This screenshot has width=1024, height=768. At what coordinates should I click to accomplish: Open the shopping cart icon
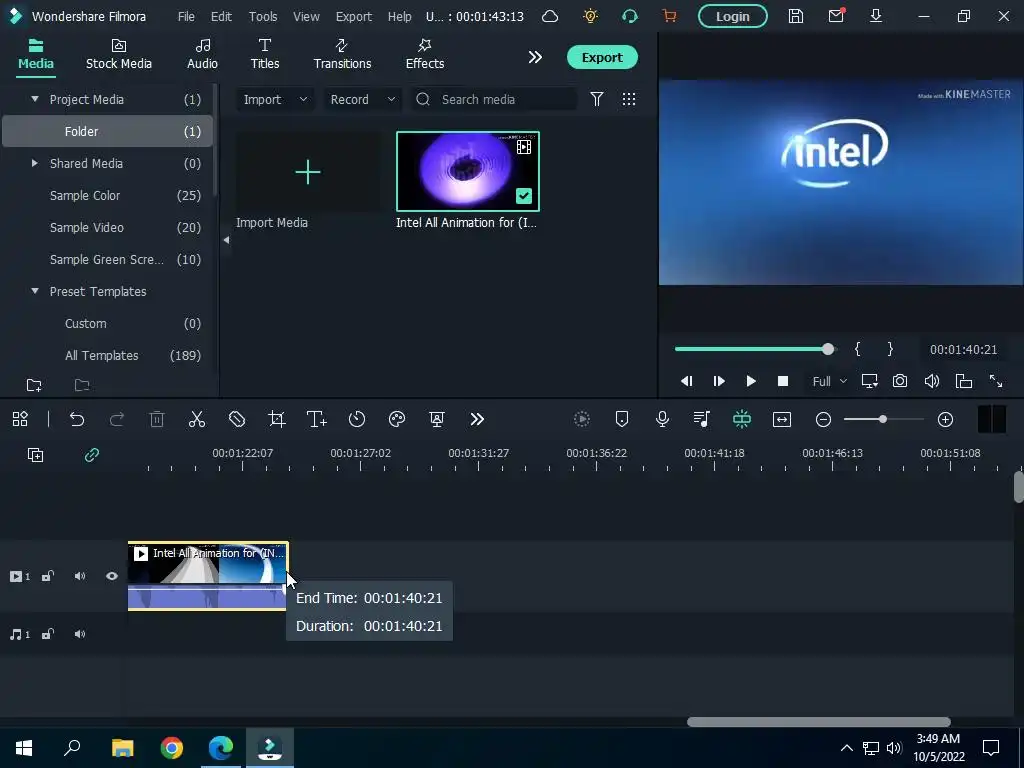(669, 16)
